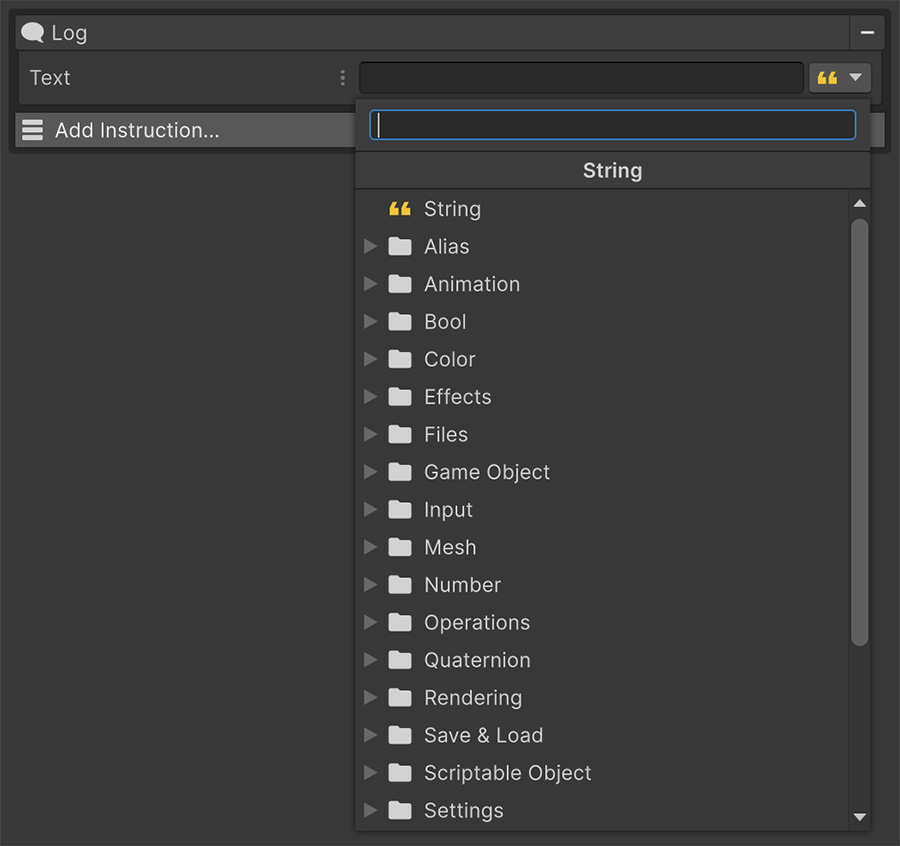
Task: Click the Operations folder icon
Action: point(400,623)
